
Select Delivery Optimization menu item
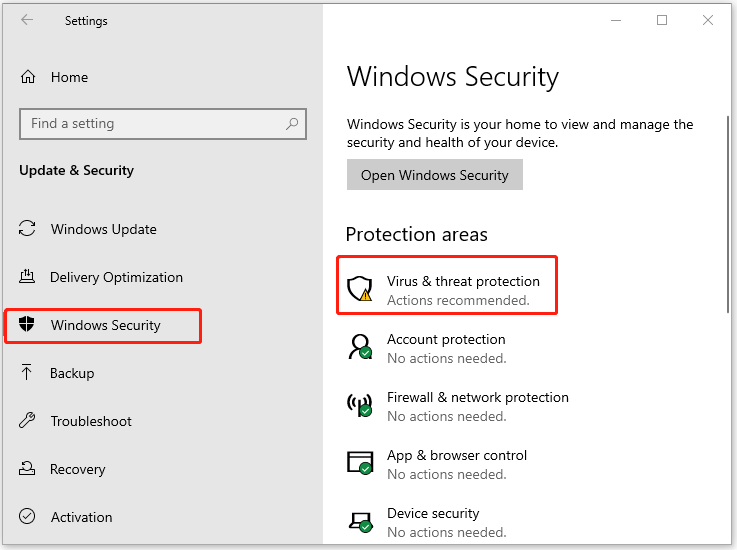(116, 277)
